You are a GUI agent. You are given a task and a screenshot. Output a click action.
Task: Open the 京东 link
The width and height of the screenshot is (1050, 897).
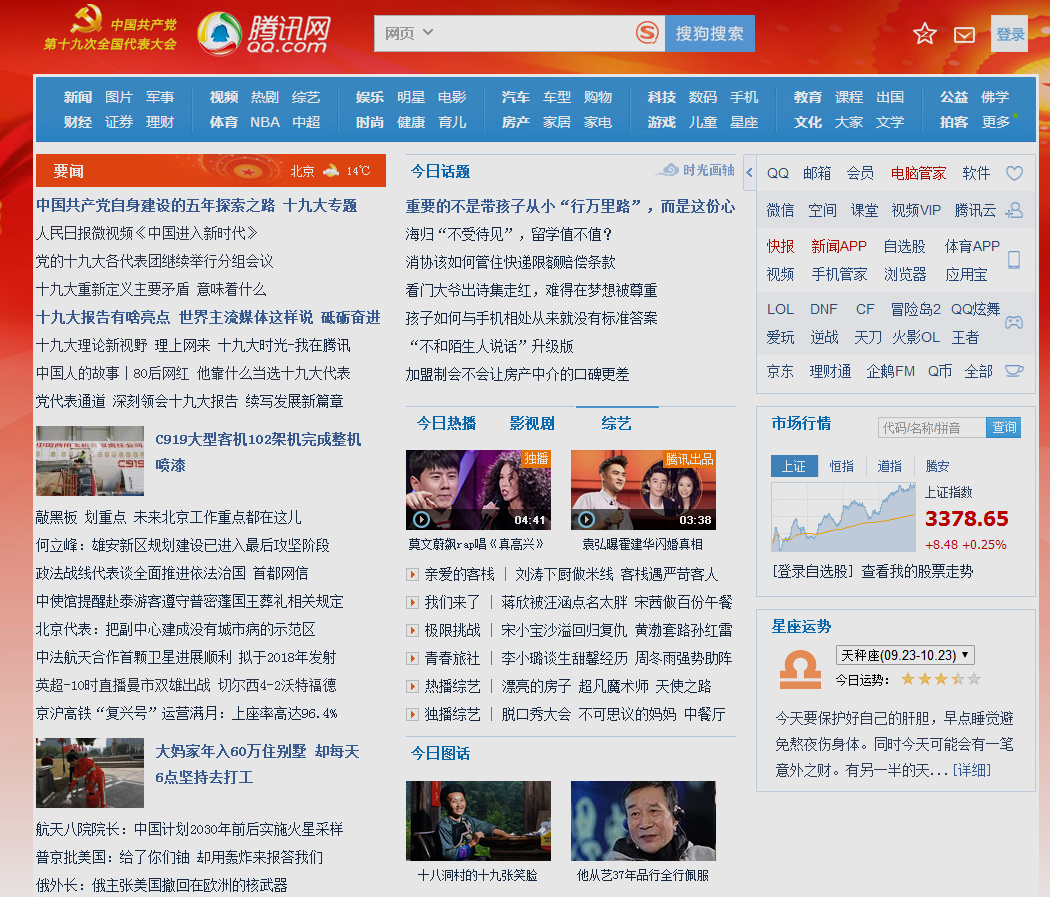coord(780,371)
